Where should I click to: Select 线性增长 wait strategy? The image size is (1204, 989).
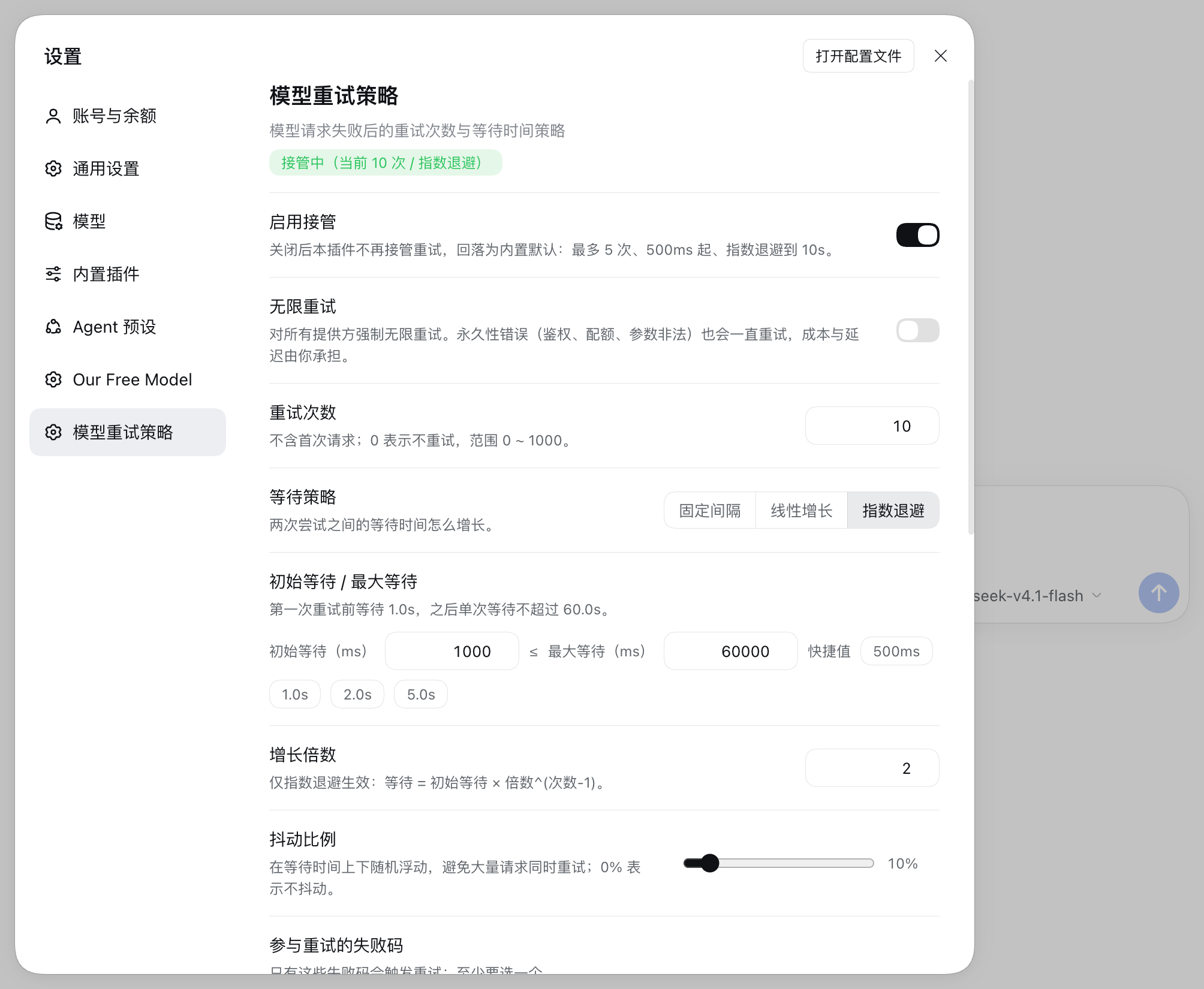click(x=802, y=510)
